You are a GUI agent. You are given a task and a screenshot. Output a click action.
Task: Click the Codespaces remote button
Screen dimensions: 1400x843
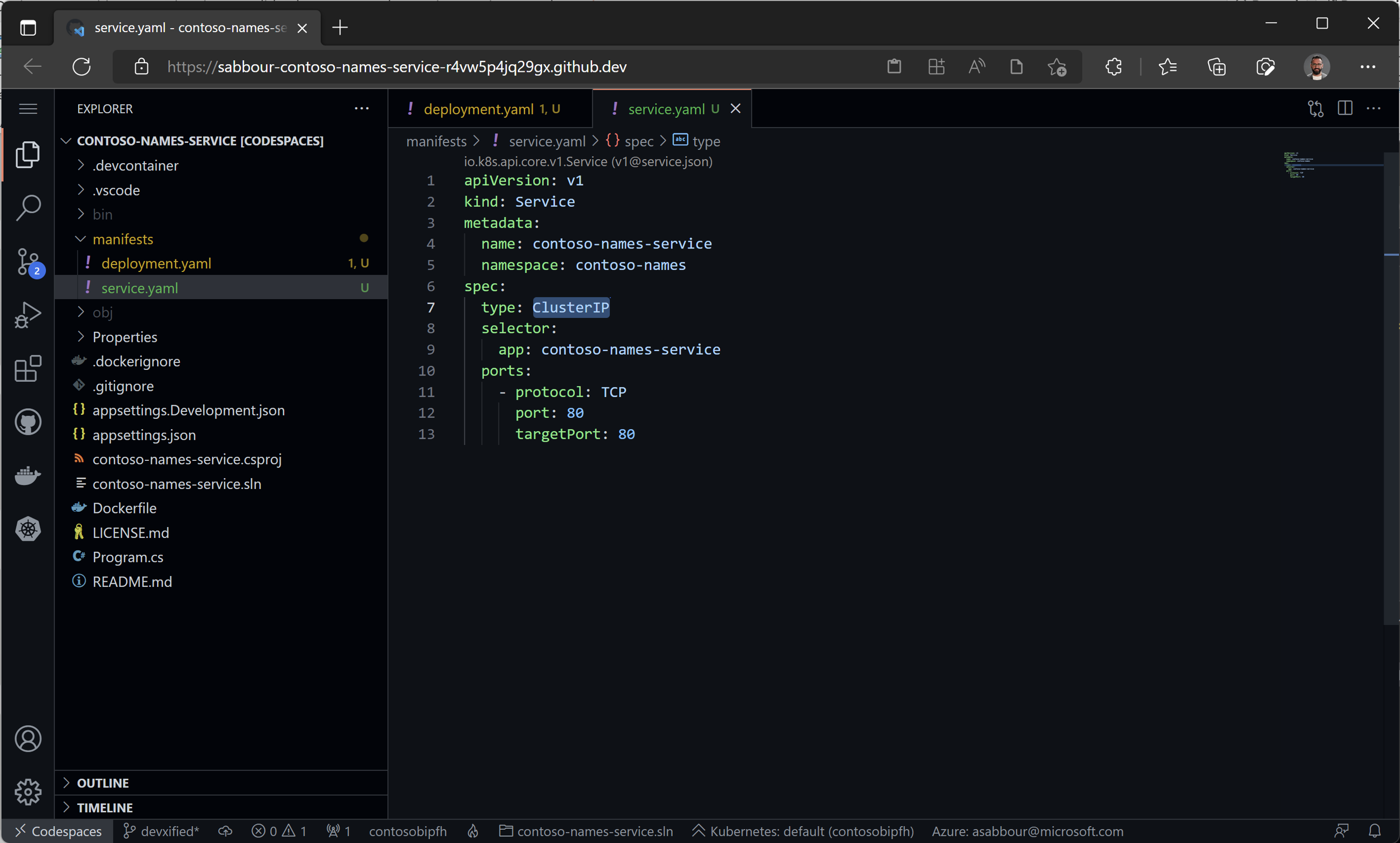58,831
